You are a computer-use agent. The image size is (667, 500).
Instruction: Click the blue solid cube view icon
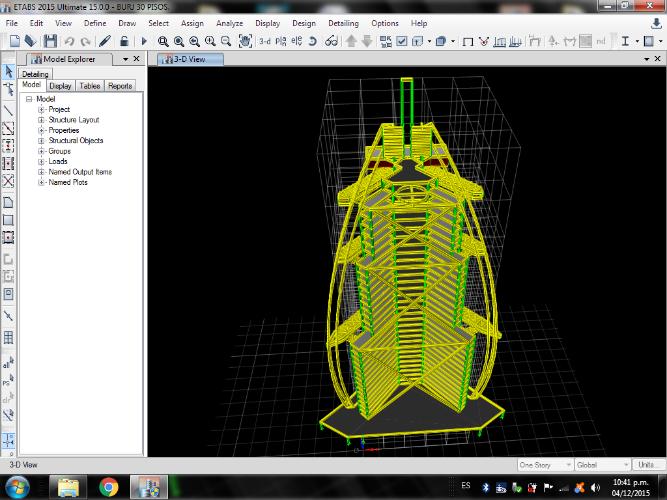point(441,41)
